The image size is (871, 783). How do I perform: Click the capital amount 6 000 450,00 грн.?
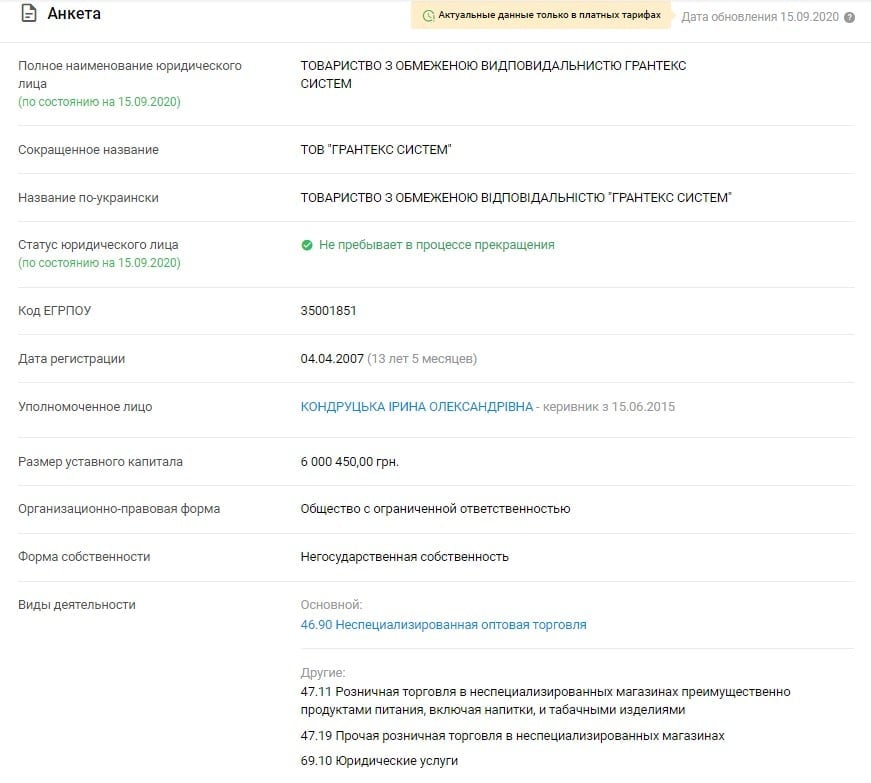356,462
